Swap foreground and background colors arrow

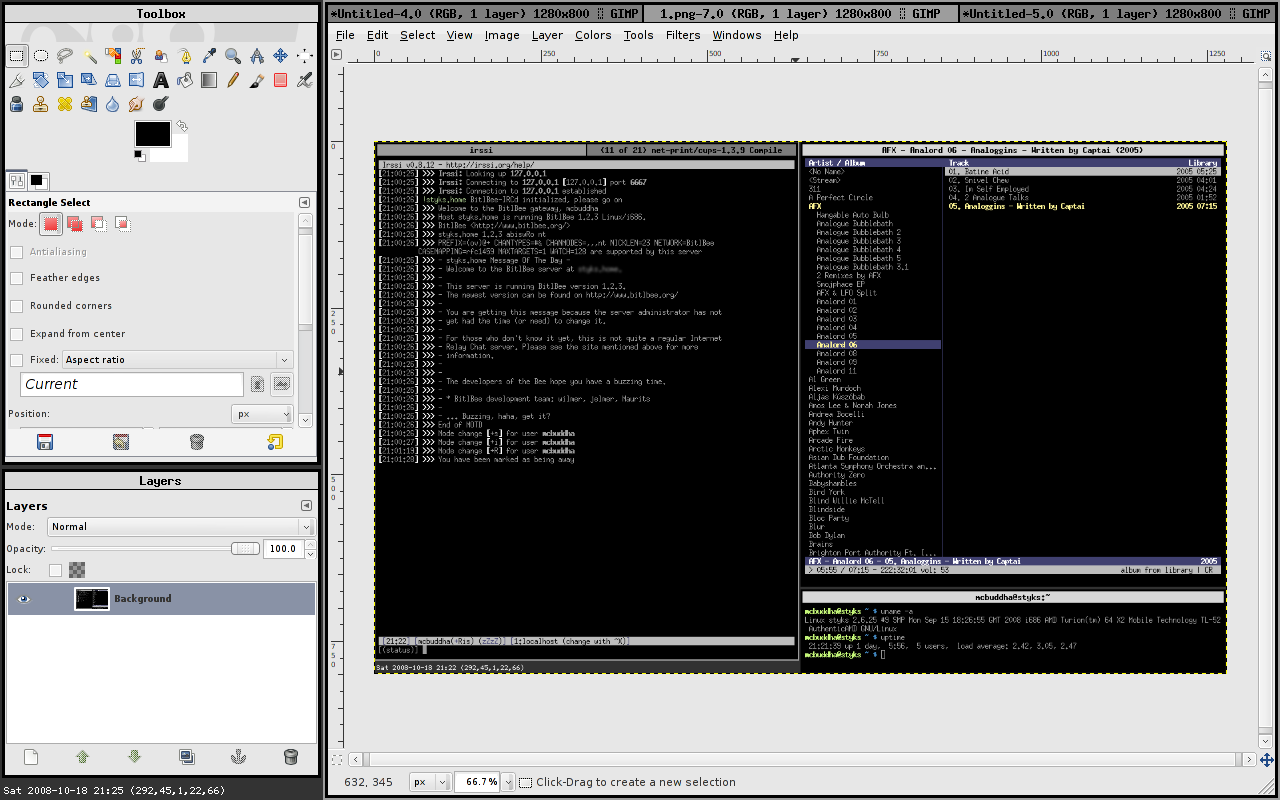182,126
